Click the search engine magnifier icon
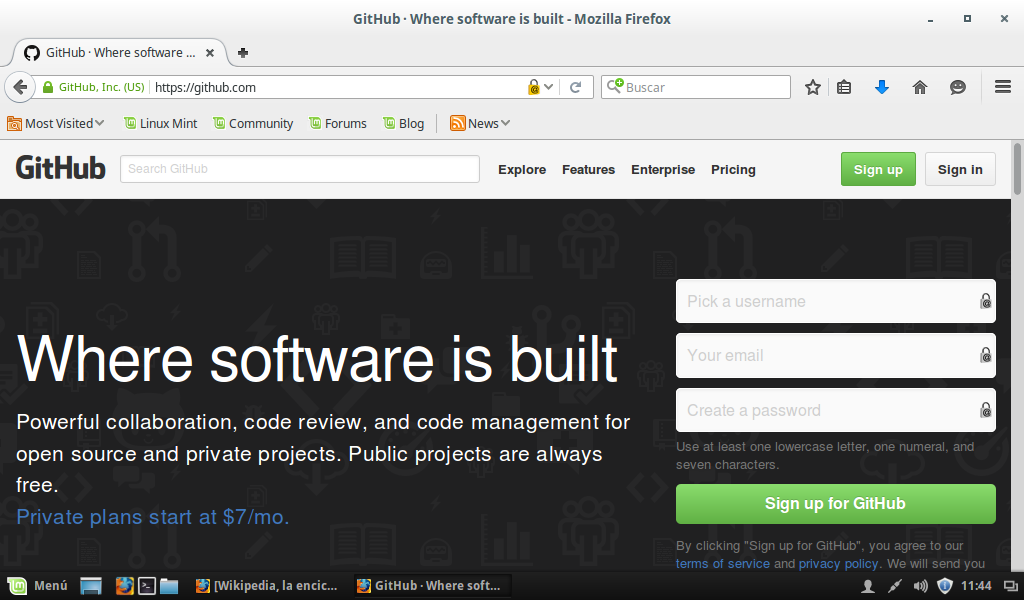 point(615,86)
